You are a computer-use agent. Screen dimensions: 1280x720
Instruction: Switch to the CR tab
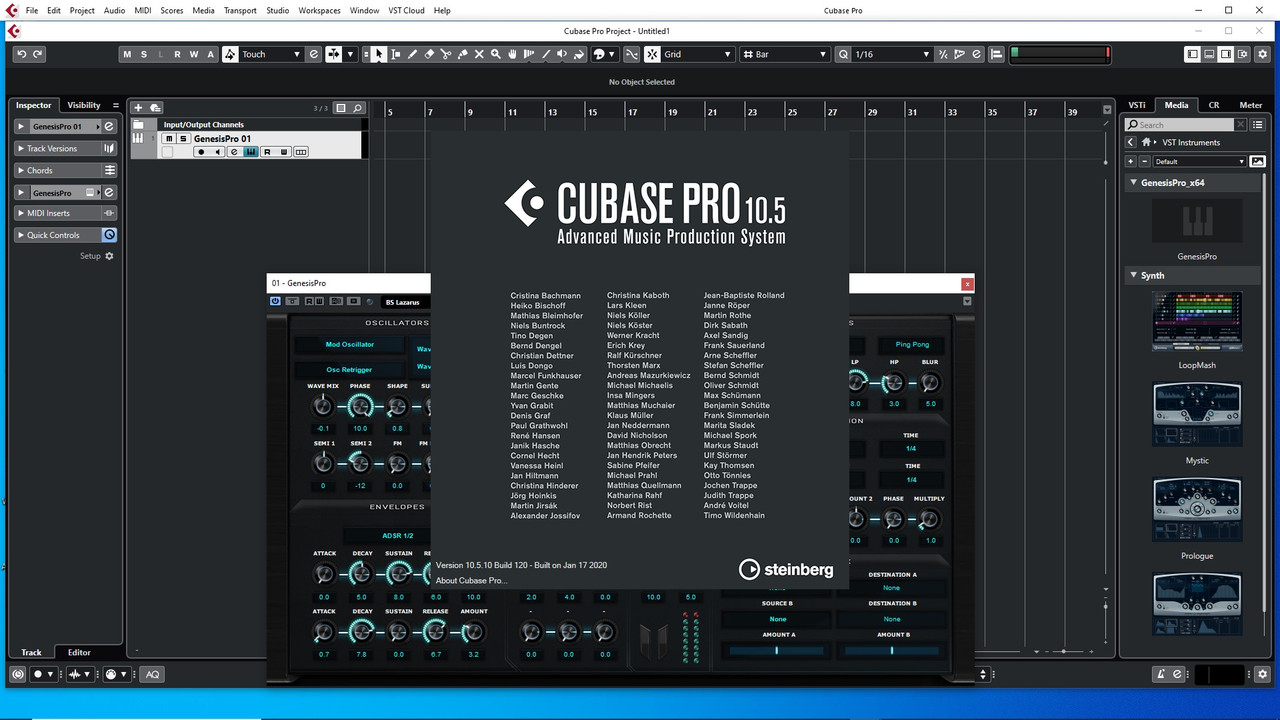1213,105
